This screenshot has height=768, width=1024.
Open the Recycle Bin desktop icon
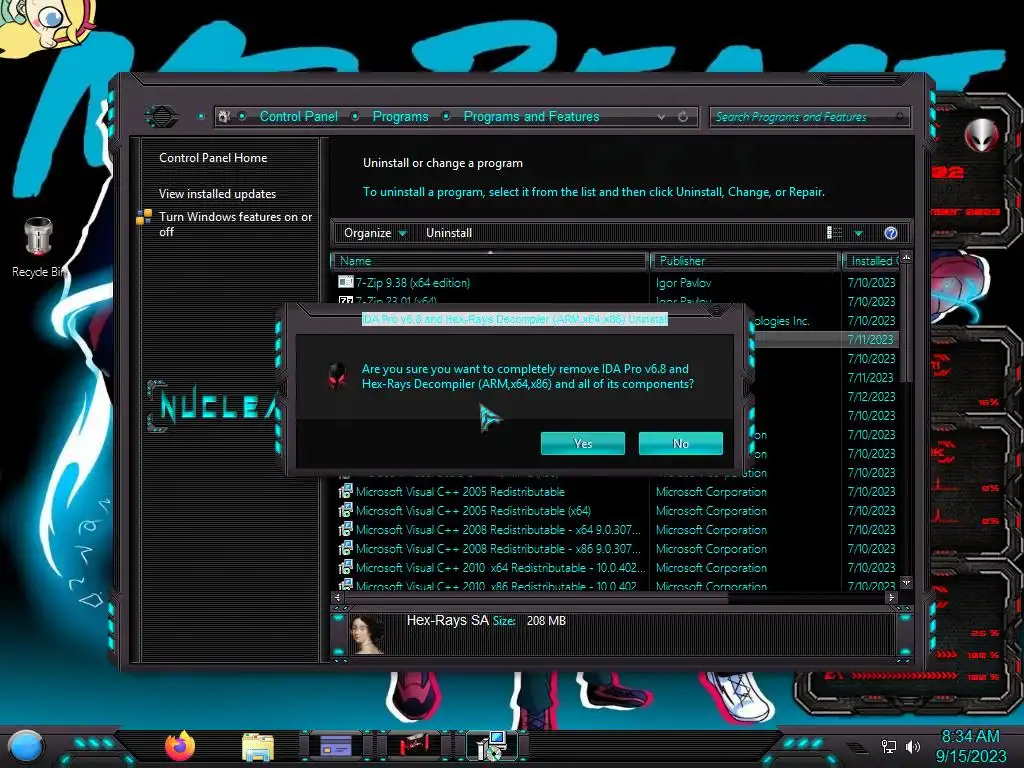point(39,246)
